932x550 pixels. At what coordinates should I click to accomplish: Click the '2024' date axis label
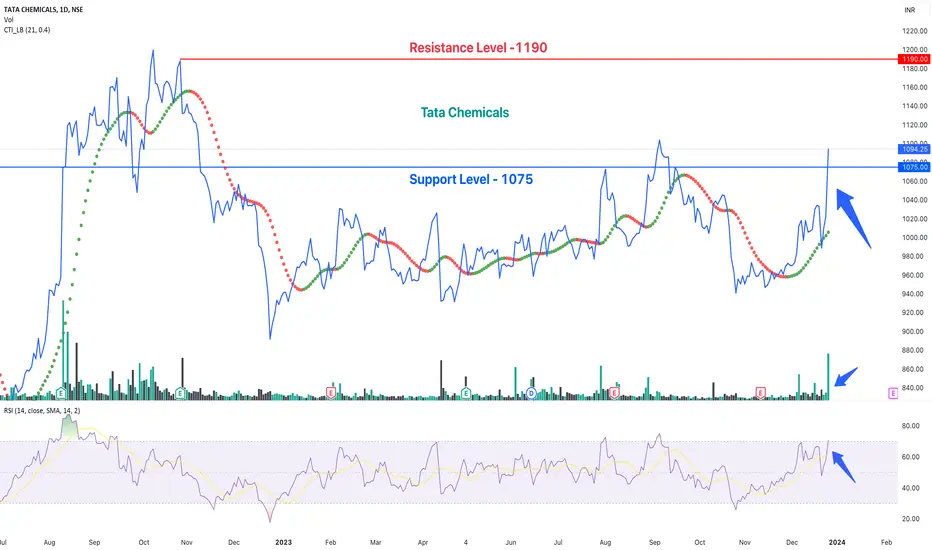[837, 542]
